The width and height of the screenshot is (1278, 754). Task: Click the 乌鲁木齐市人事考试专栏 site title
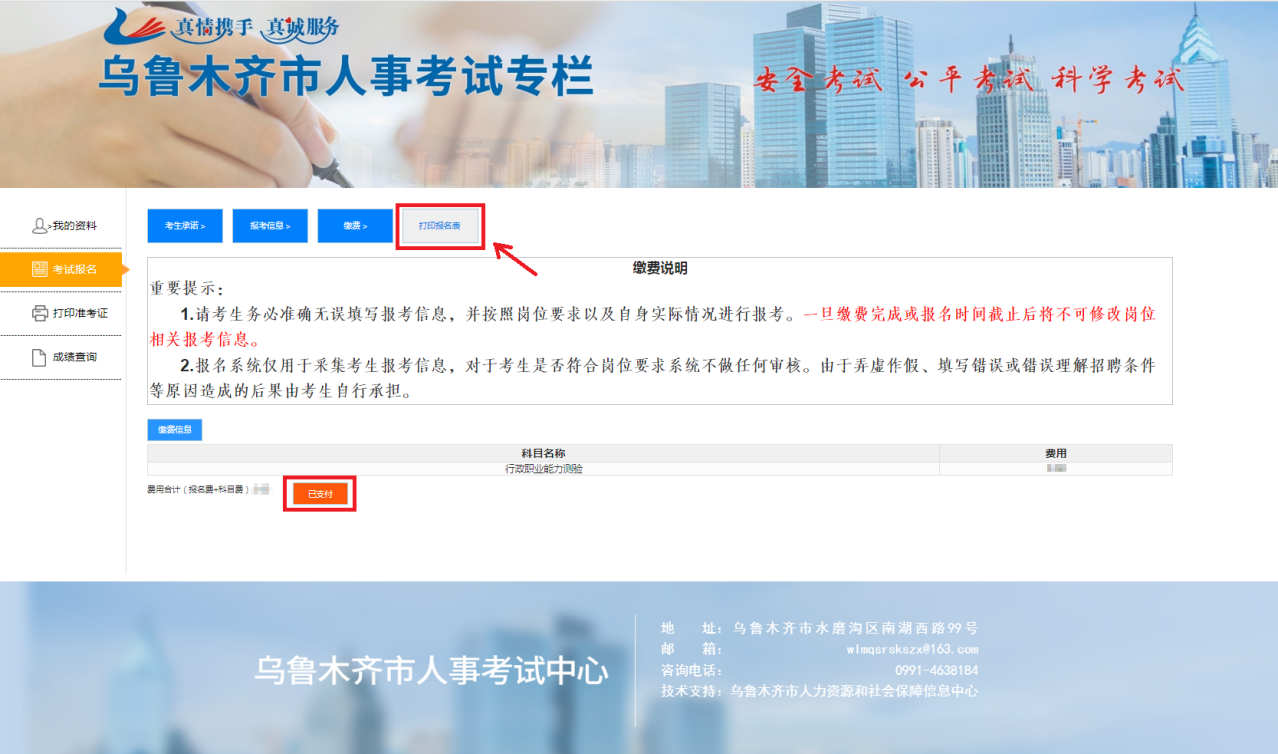pos(345,78)
